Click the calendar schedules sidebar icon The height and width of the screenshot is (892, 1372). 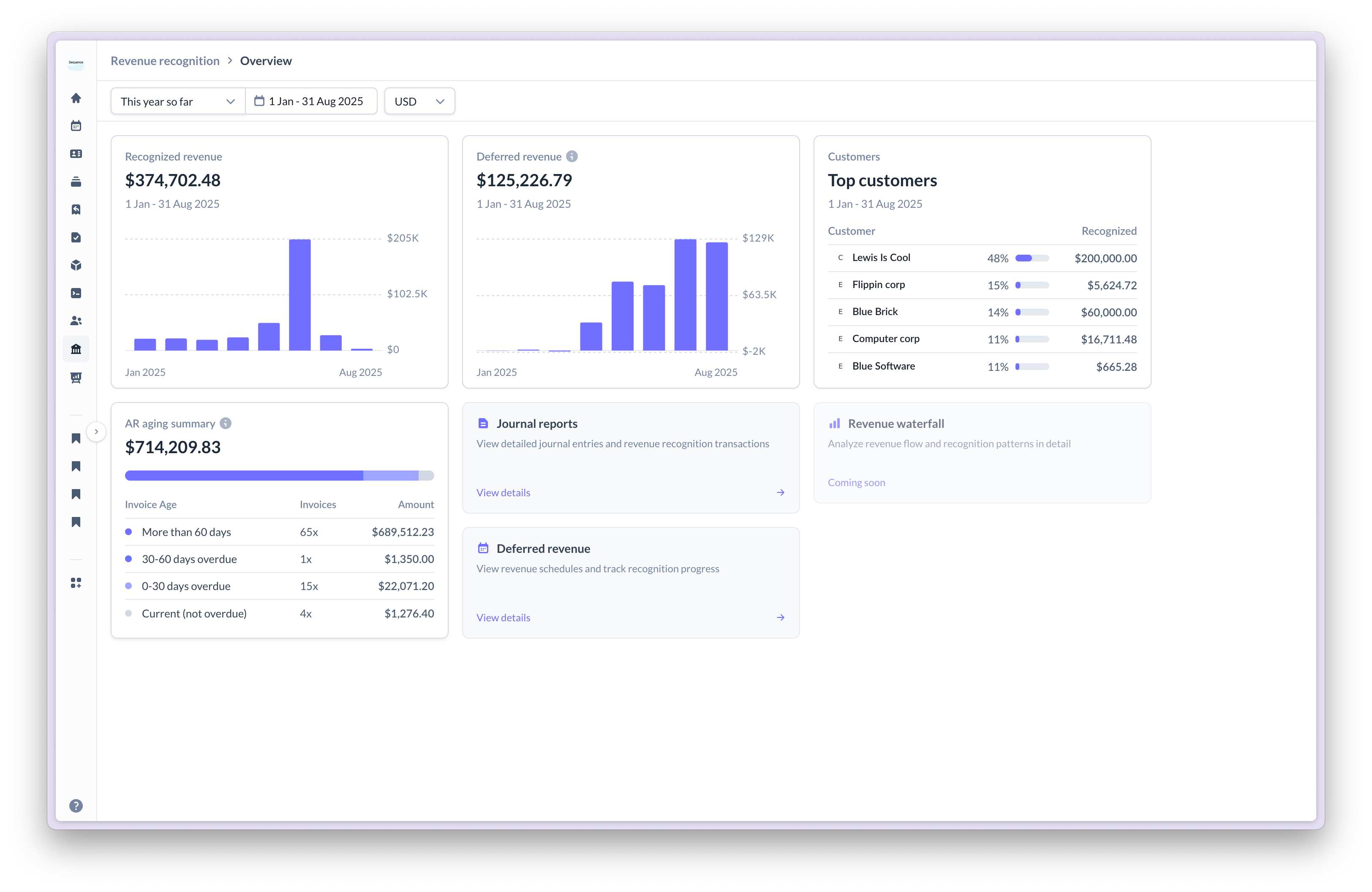pyautogui.click(x=76, y=125)
